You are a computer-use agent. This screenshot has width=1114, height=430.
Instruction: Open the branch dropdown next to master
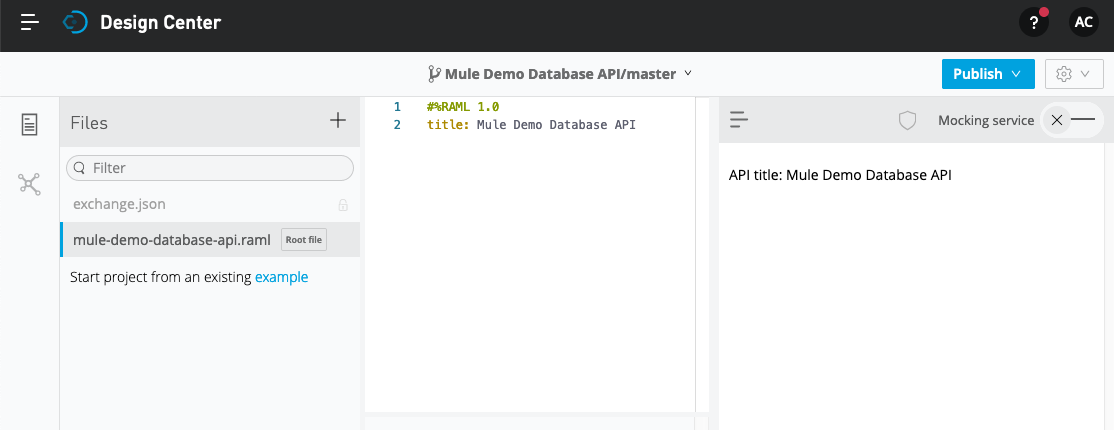pyautogui.click(x=688, y=74)
